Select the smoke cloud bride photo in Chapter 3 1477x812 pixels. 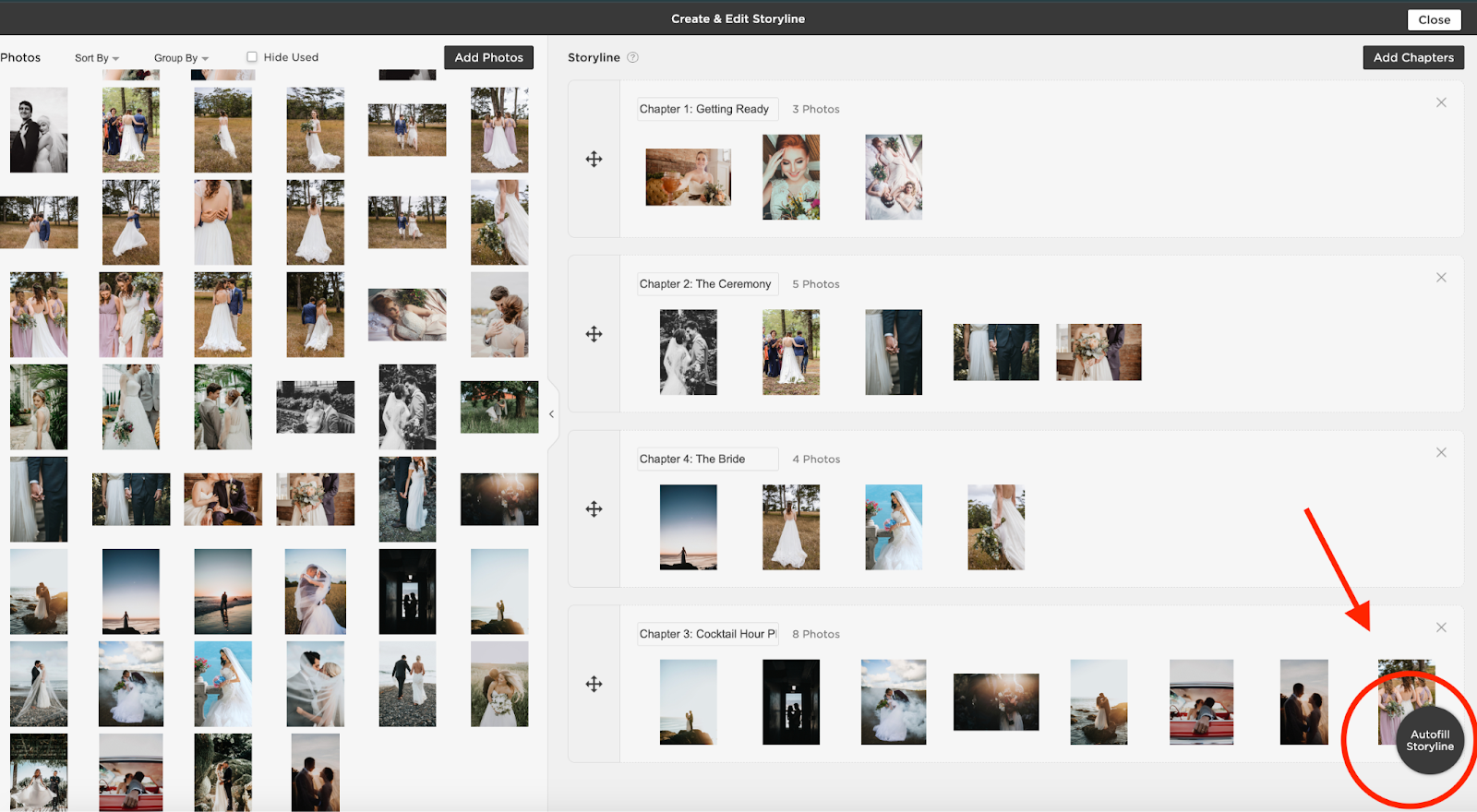[x=894, y=702]
